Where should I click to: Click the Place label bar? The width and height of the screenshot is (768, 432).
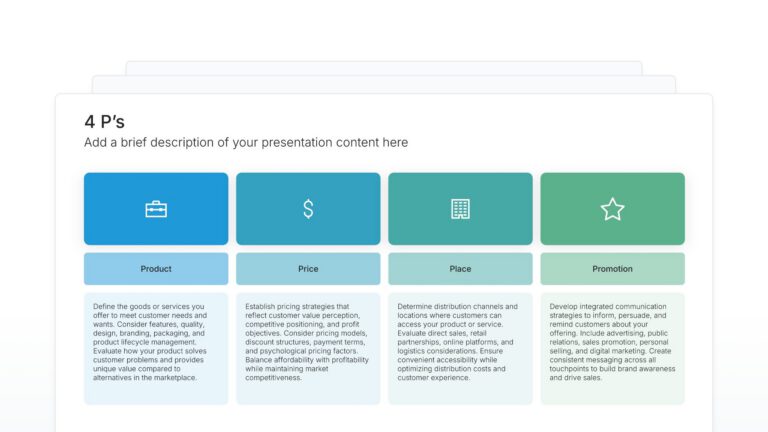pyautogui.click(x=460, y=269)
